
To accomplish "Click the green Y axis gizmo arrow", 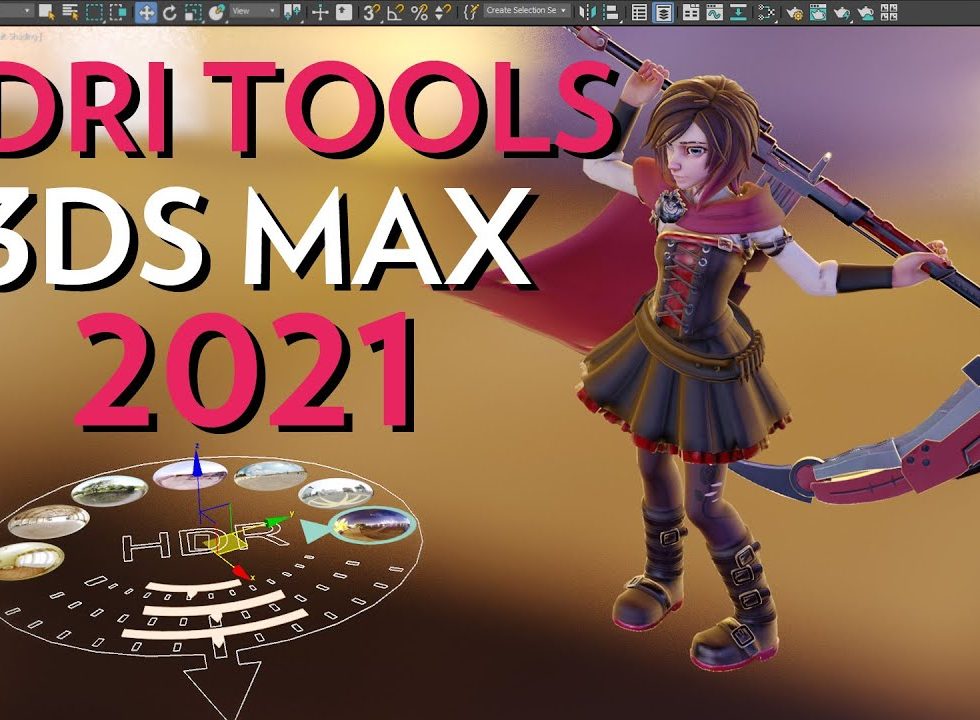I will pyautogui.click(x=276, y=519).
